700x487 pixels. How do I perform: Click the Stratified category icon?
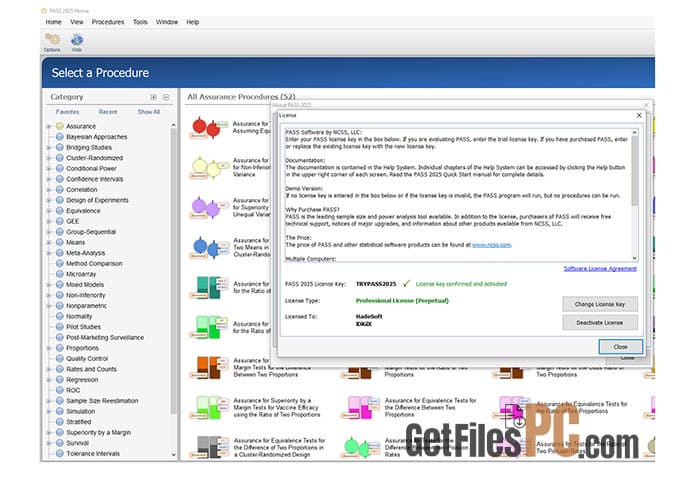click(x=59, y=422)
